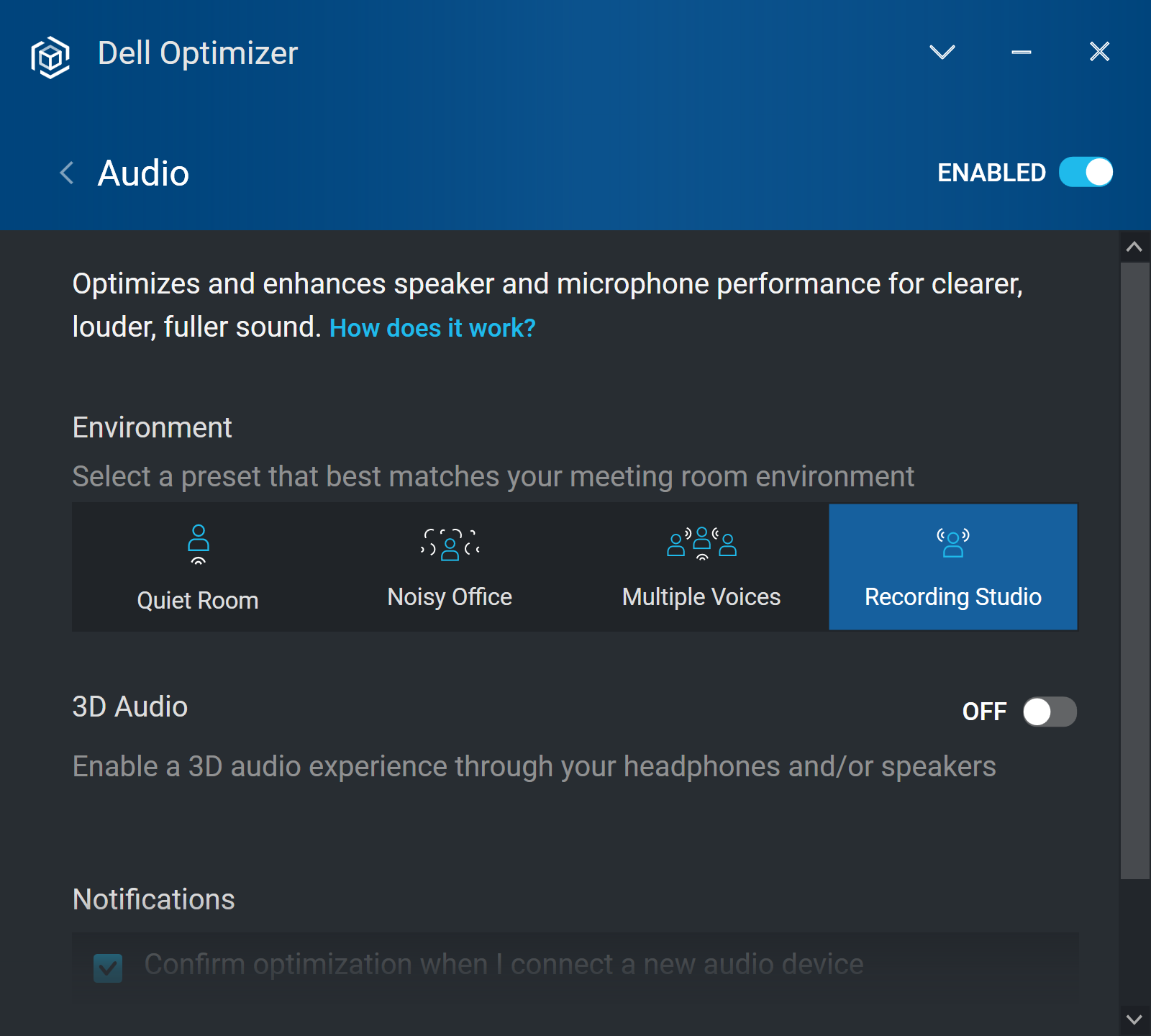Image resolution: width=1151 pixels, height=1036 pixels.
Task: Turn on the 3D Audio switch
Action: tap(1050, 712)
